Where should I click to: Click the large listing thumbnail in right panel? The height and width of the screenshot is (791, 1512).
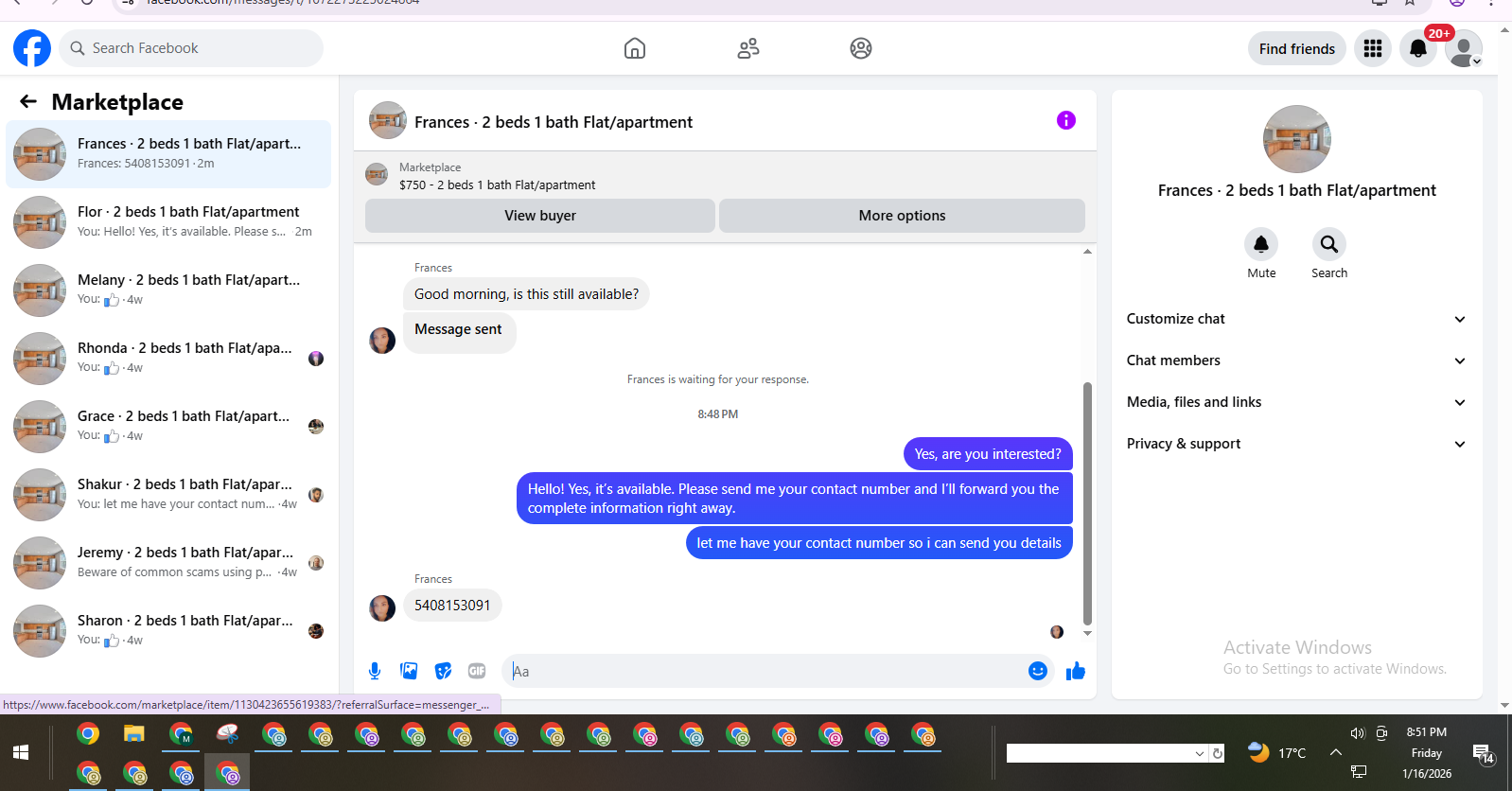pyautogui.click(x=1297, y=139)
